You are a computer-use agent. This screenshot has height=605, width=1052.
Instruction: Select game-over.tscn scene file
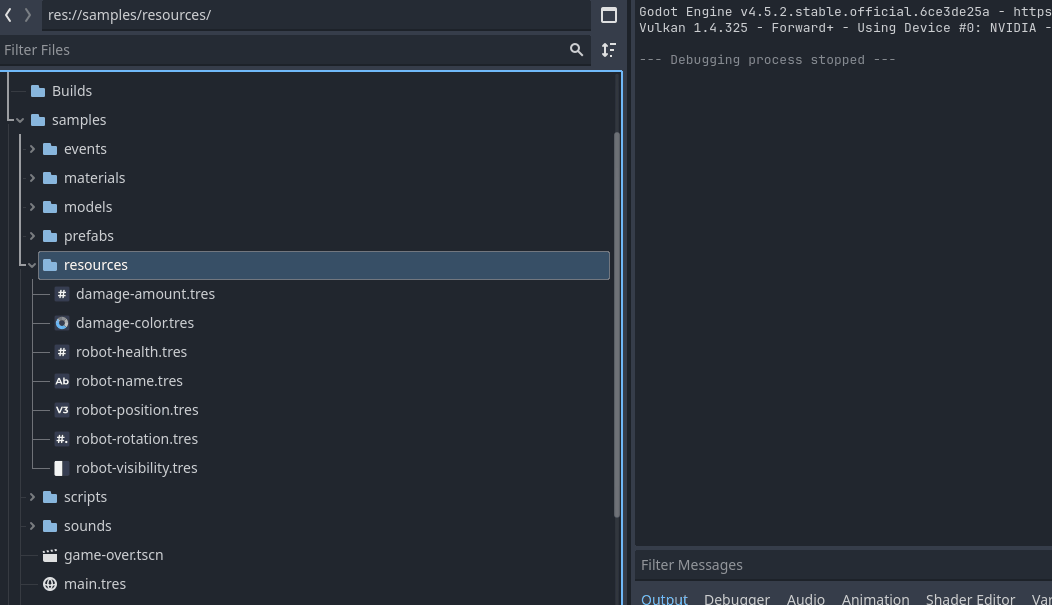(x=113, y=555)
